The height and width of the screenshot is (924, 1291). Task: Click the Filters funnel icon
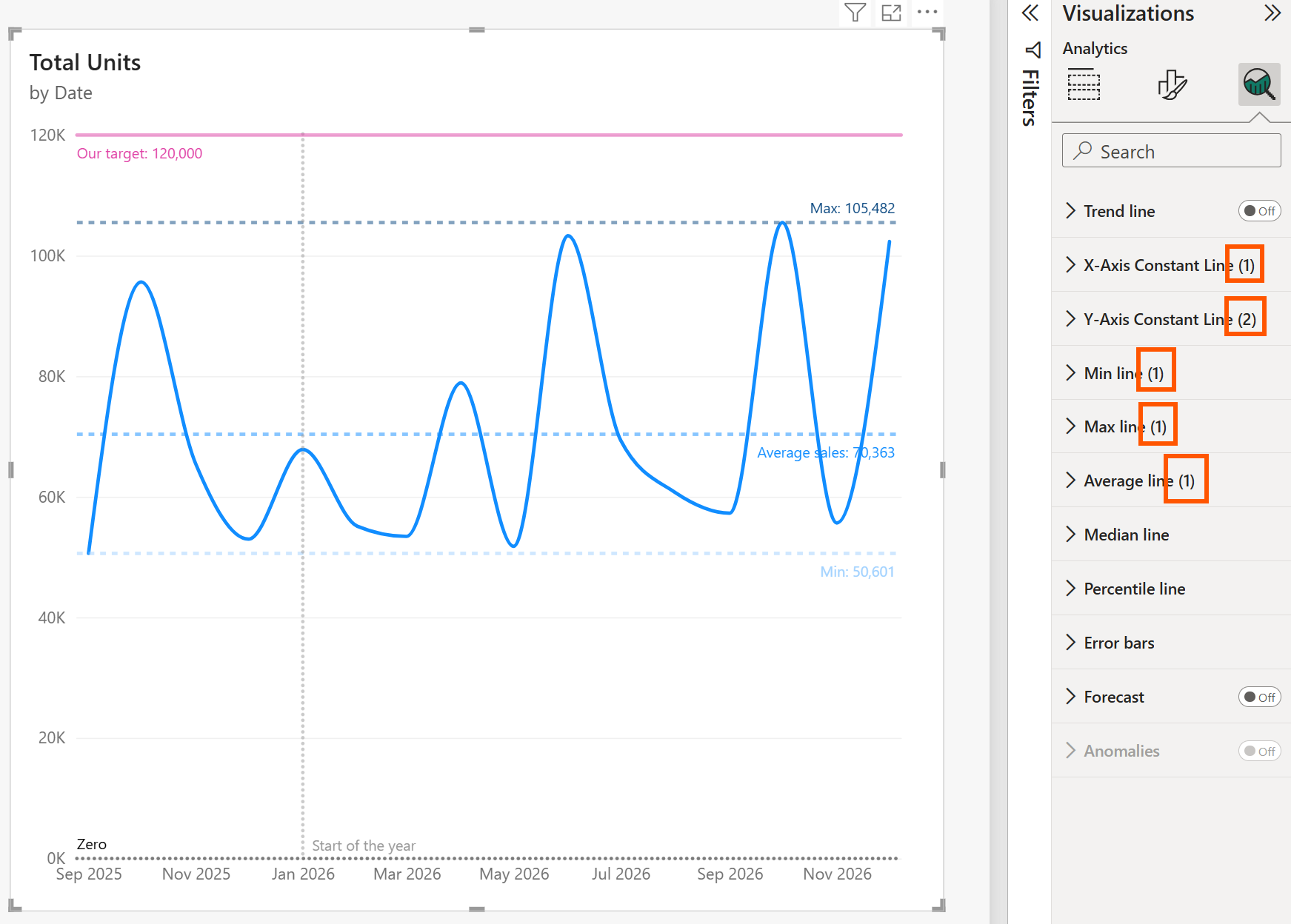pos(1031,50)
